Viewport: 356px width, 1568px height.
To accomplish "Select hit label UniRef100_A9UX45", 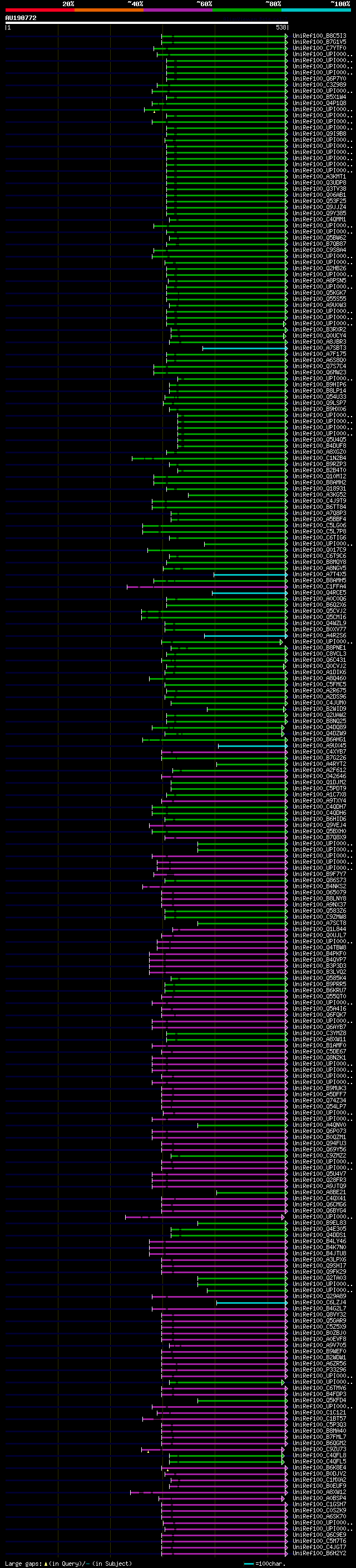I will pyautogui.click(x=319, y=746).
